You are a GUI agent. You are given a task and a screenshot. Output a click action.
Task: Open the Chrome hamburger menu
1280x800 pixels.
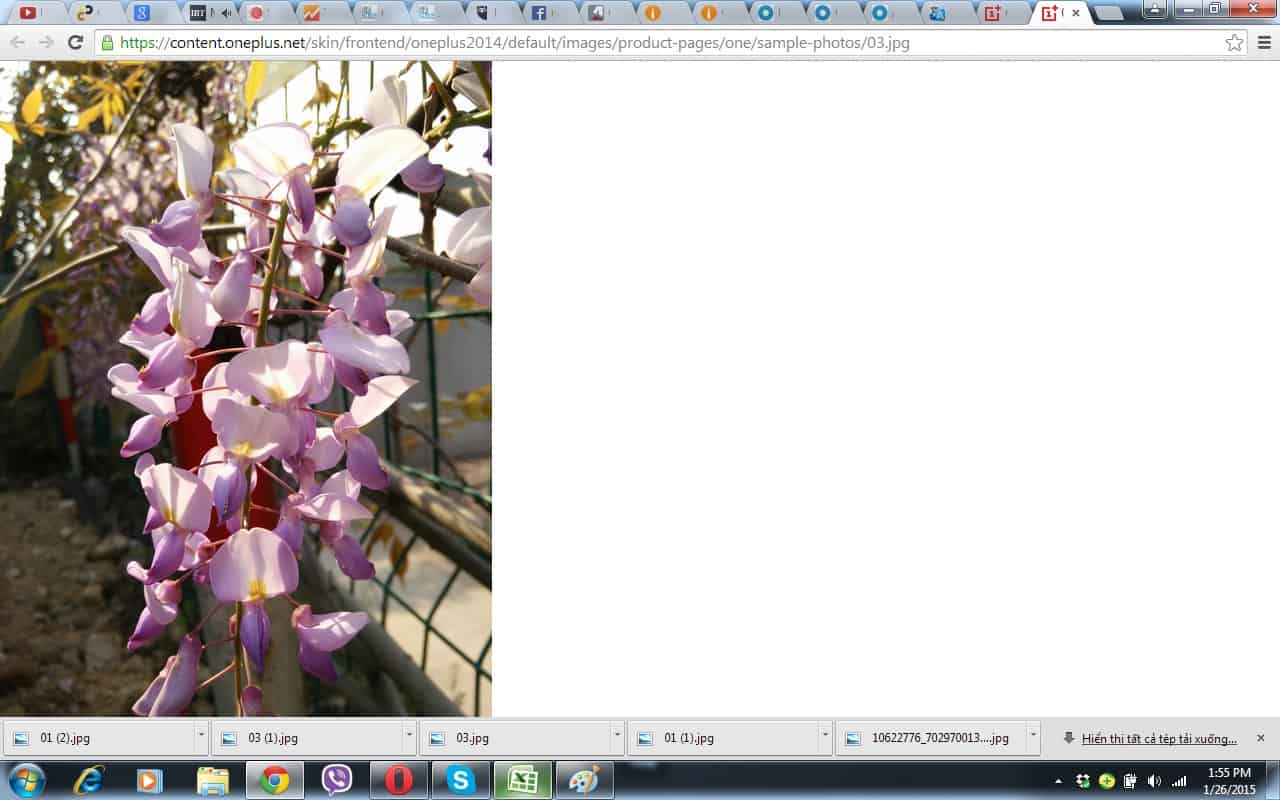pos(1264,43)
